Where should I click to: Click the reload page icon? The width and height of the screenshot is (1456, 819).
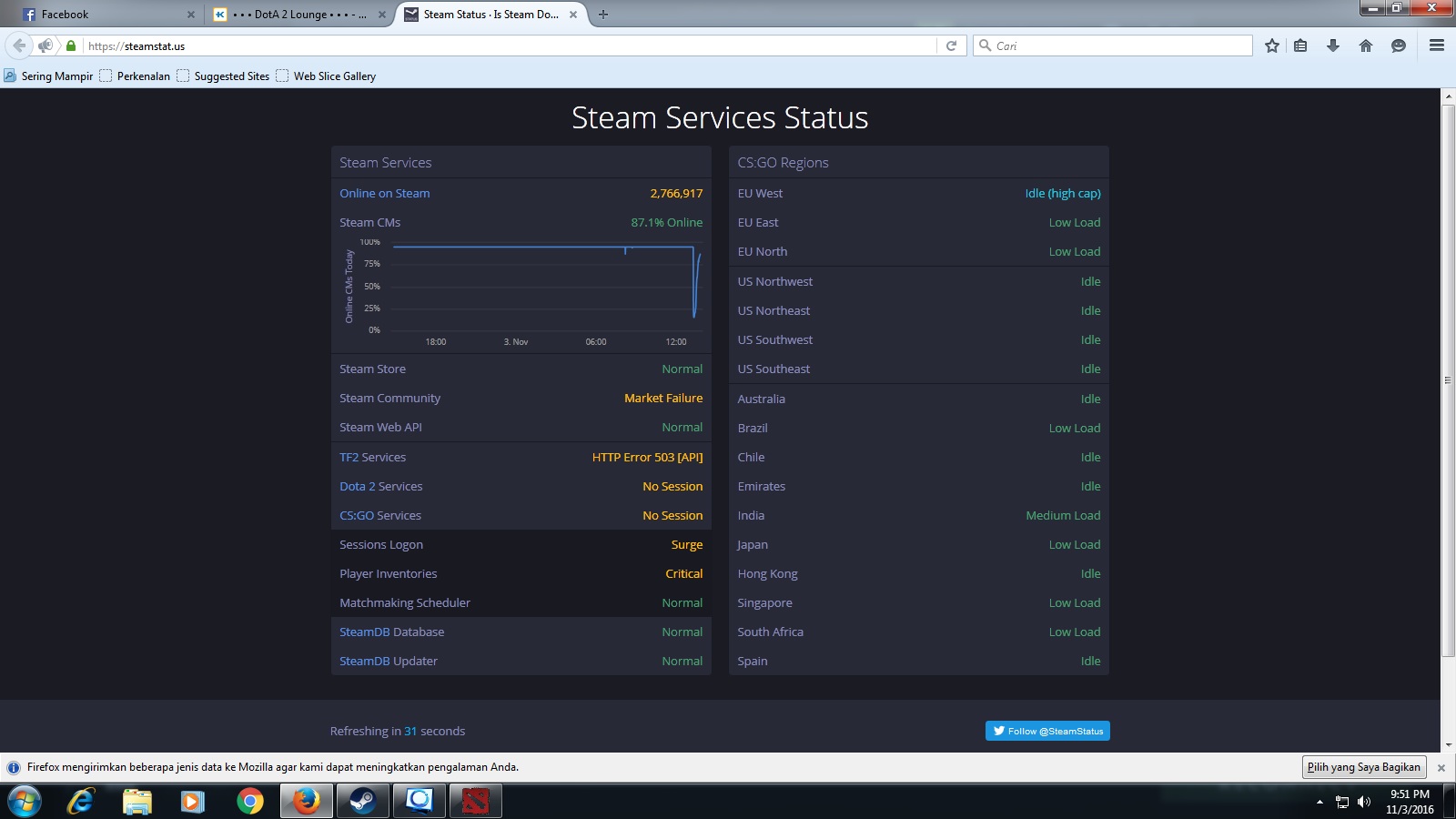pos(951,45)
